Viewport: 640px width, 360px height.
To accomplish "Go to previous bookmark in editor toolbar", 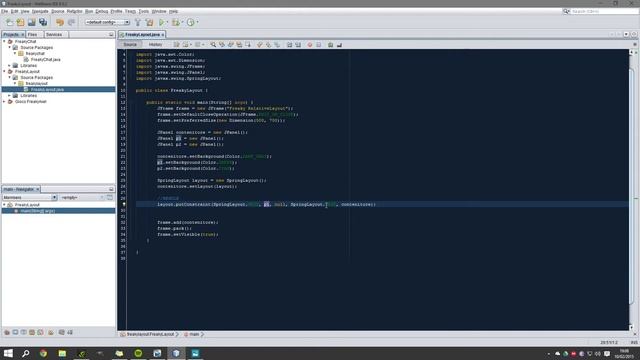I will 260,44.
